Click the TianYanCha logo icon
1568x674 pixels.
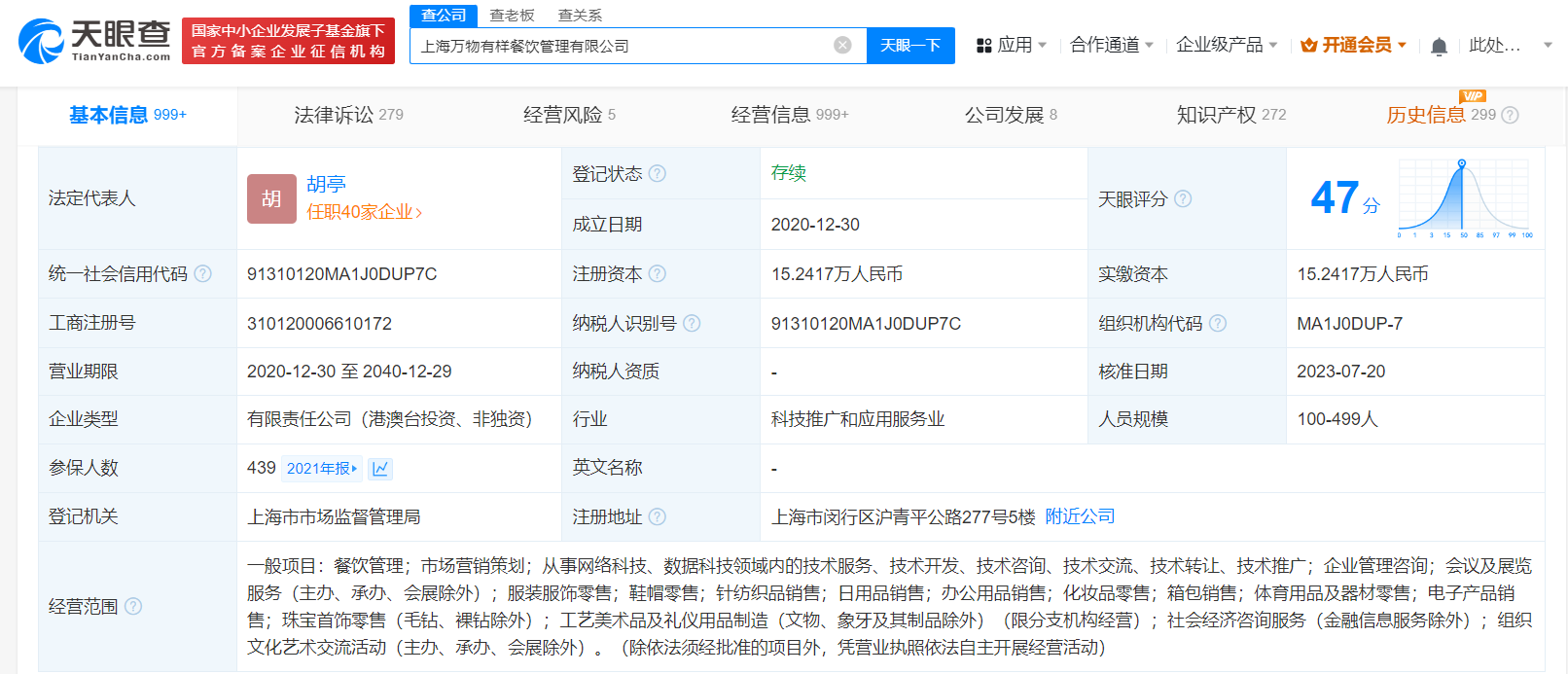(41, 42)
